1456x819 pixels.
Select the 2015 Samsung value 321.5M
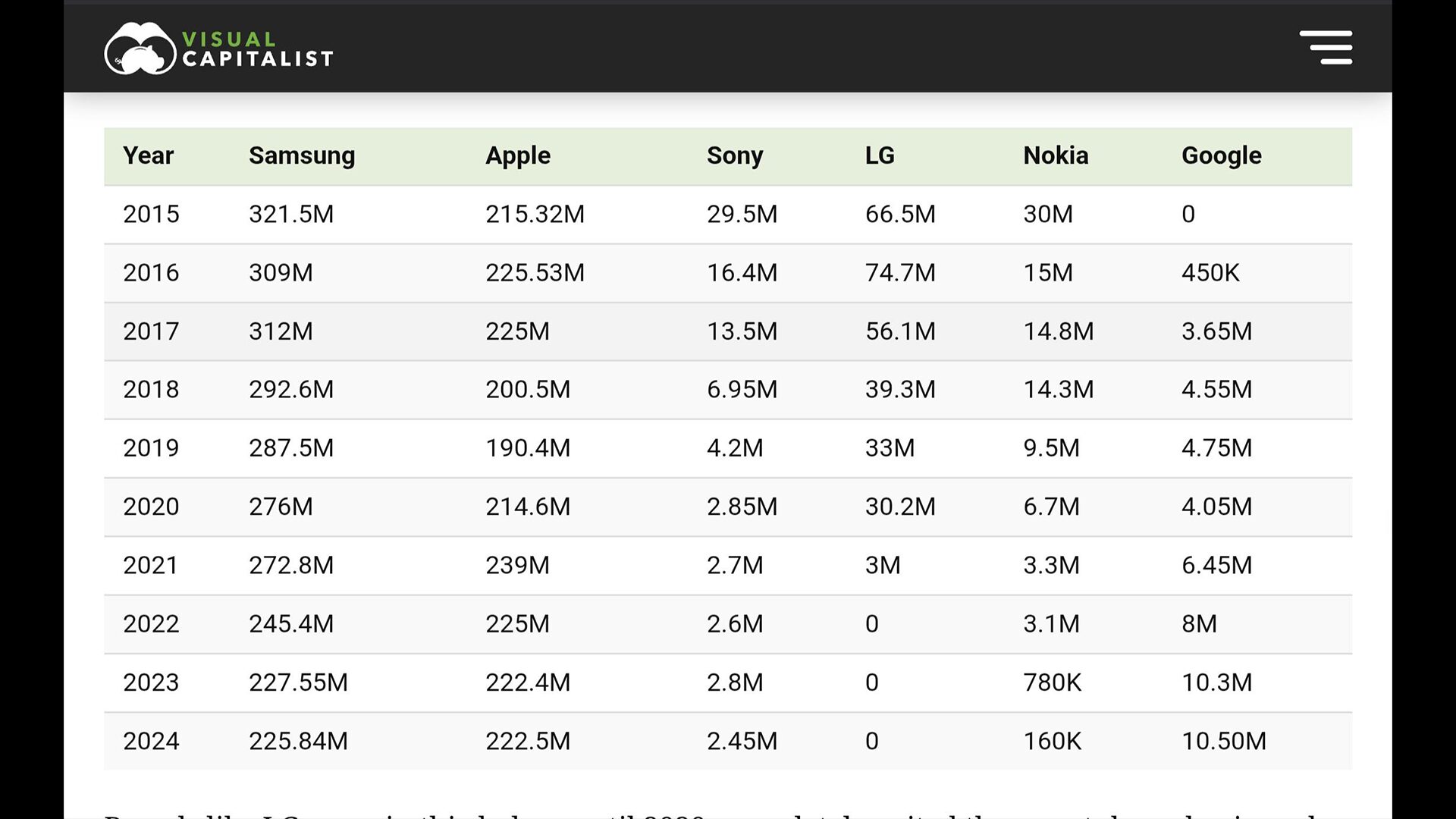(291, 214)
